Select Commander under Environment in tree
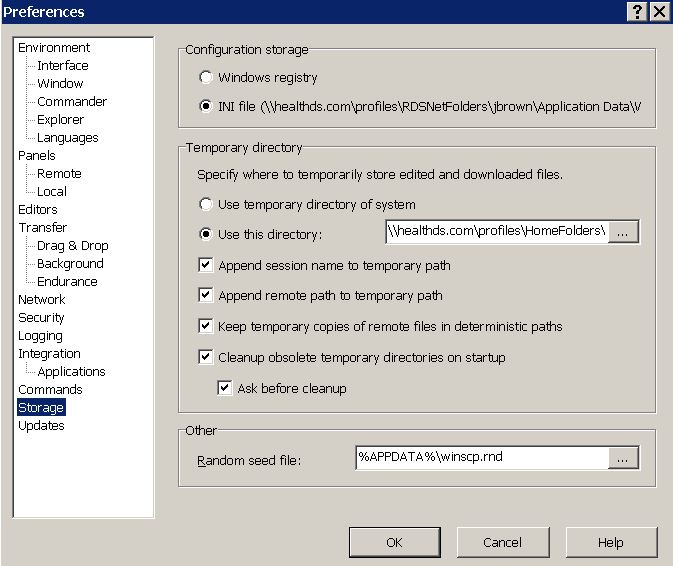 (72, 101)
